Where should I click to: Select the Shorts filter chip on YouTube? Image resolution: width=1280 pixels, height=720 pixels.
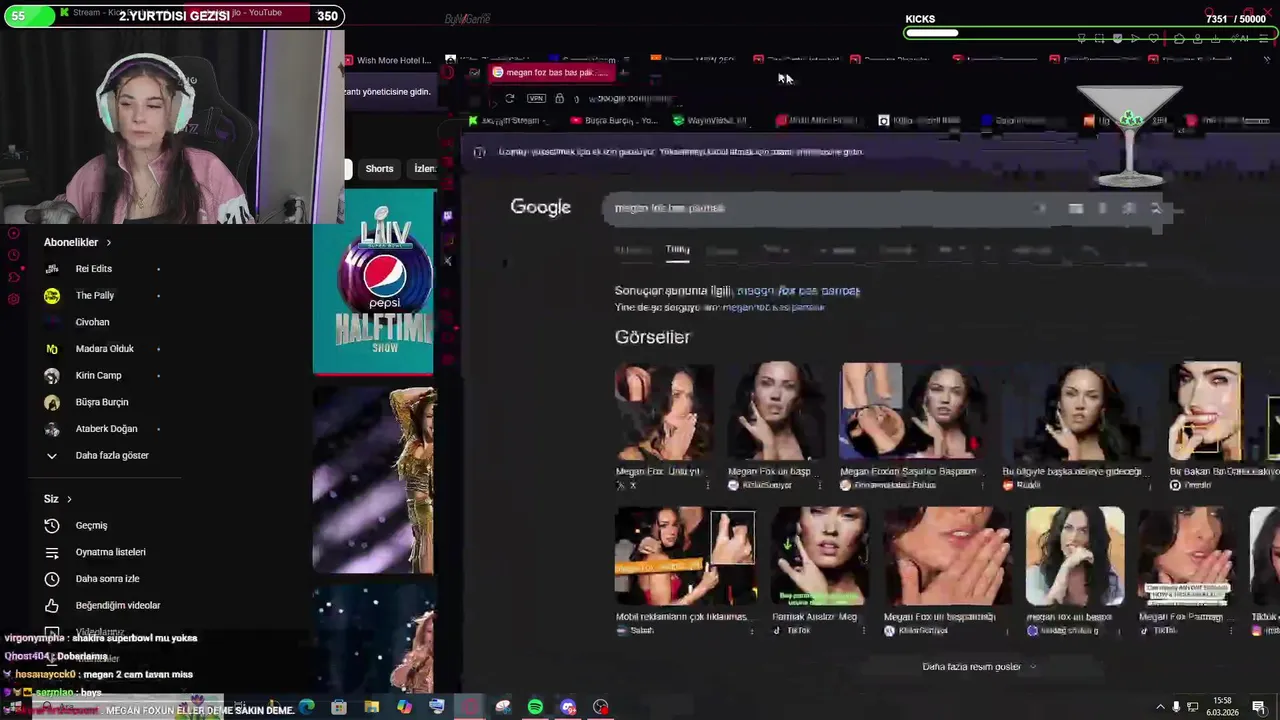pos(379,169)
